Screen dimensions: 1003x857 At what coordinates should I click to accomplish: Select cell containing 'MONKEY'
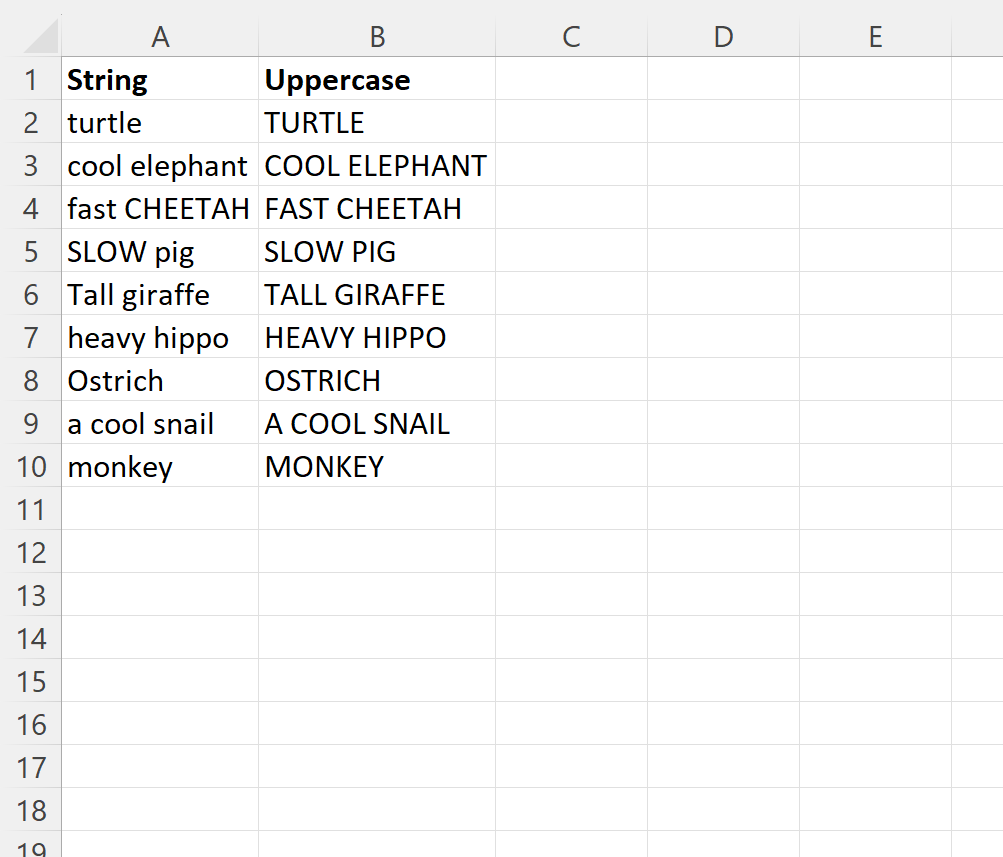coord(377,466)
